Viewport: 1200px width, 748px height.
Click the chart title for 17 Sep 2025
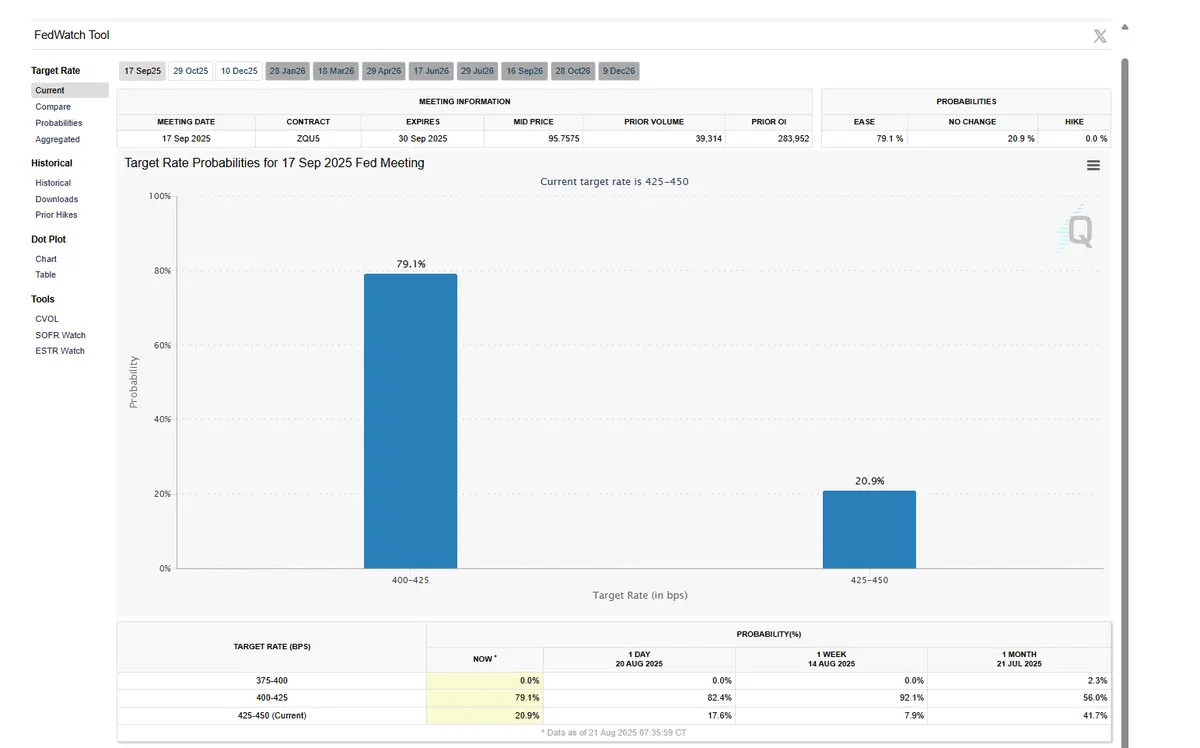pos(274,163)
